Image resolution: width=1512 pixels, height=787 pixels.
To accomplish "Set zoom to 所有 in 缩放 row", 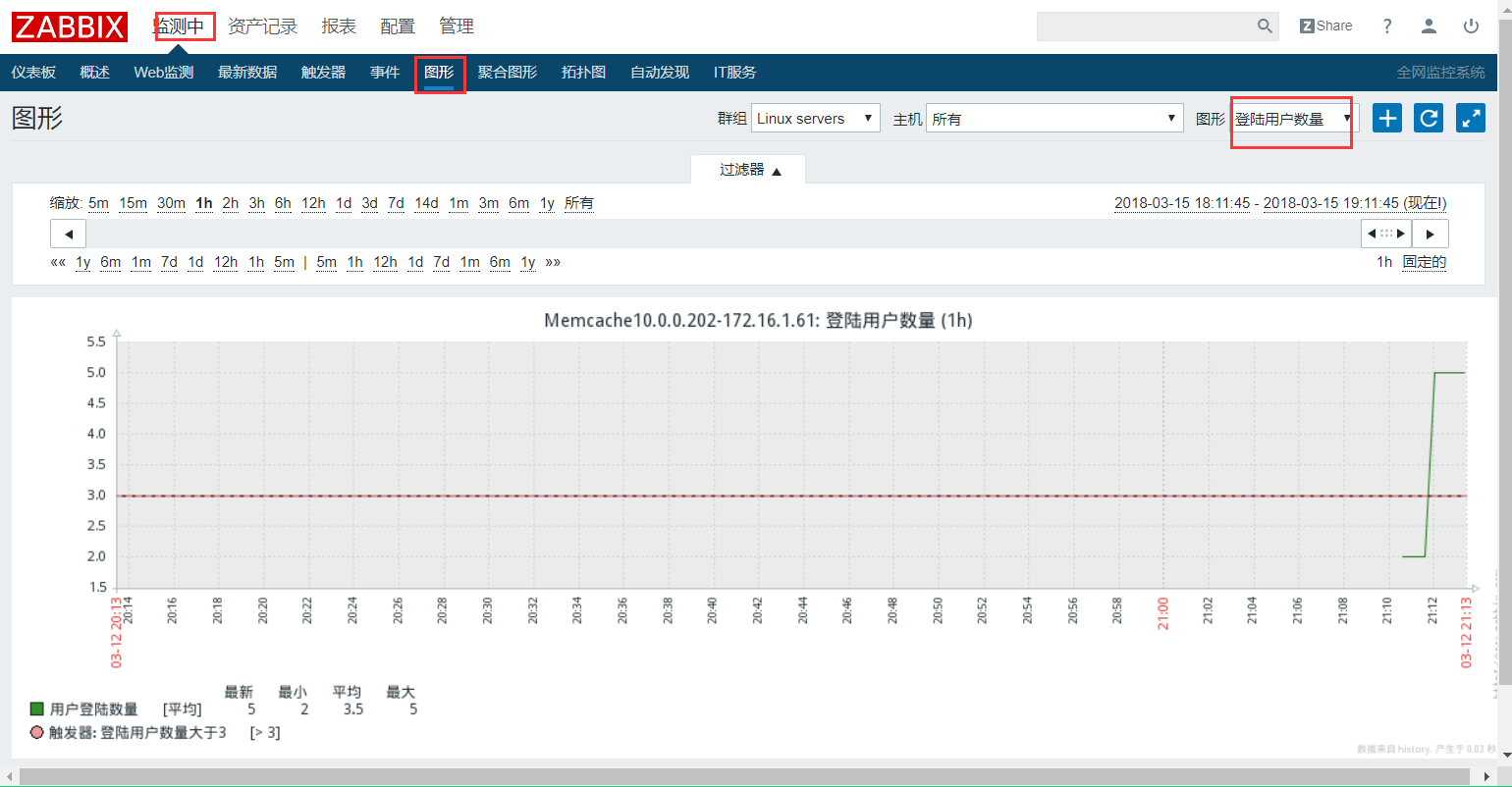I will (578, 203).
